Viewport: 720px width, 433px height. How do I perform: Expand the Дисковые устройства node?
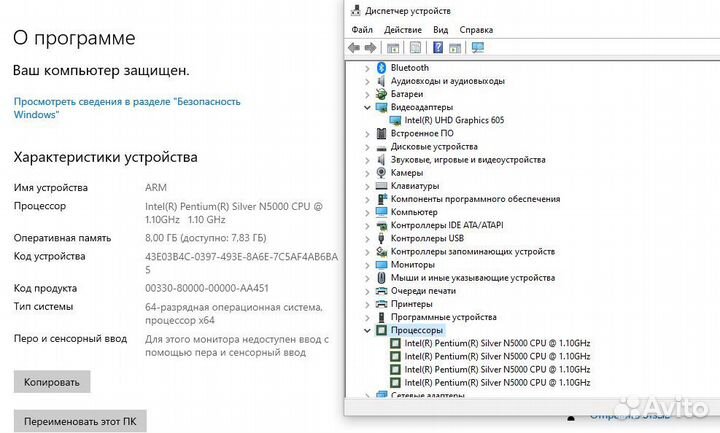pyautogui.click(x=367, y=147)
